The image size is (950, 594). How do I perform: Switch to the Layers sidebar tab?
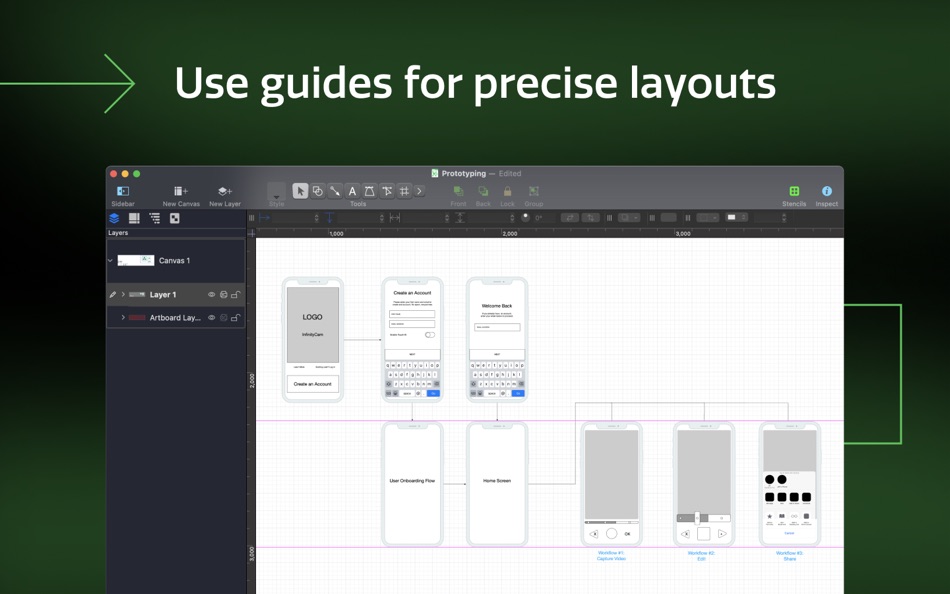pos(114,218)
